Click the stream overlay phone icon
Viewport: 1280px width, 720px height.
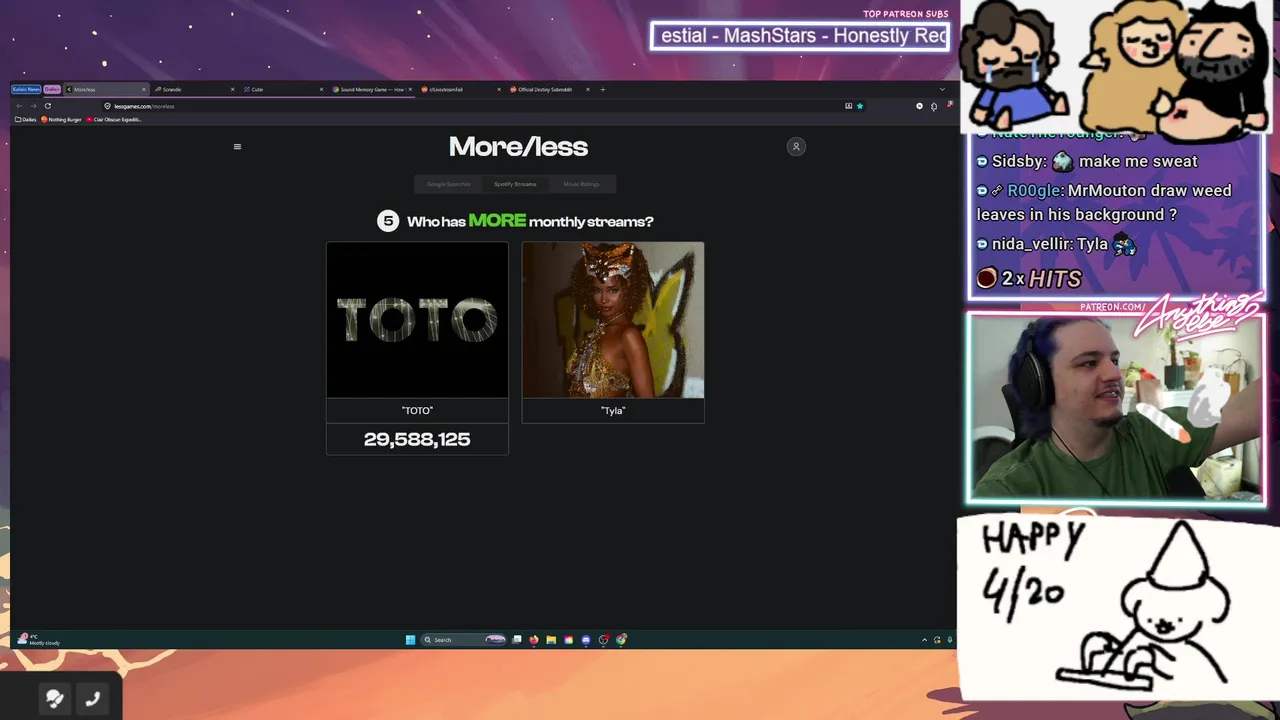[x=93, y=699]
